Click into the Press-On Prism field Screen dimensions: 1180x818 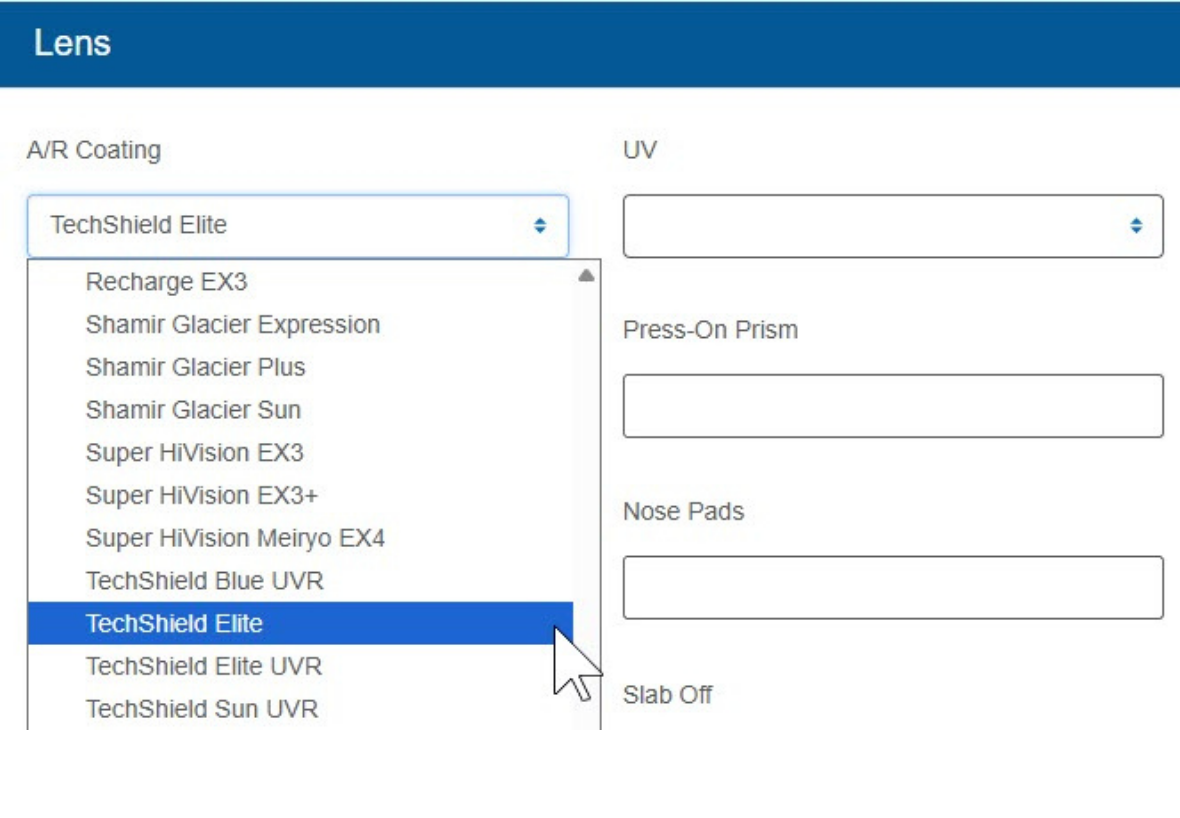(x=892, y=406)
